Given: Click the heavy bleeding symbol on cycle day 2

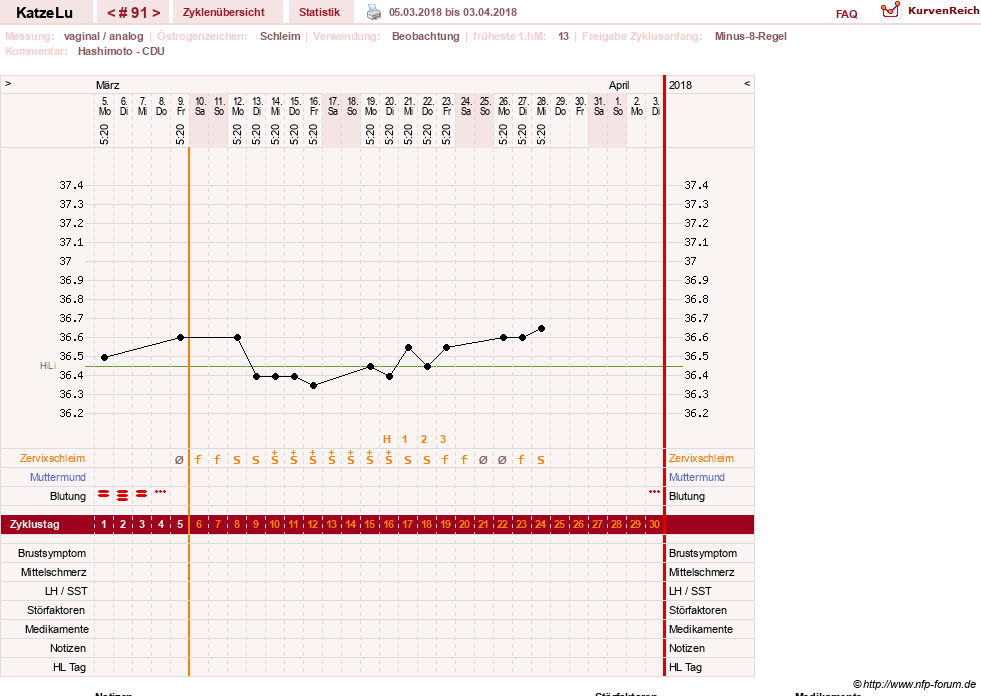Looking at the screenshot, I should 123,496.
